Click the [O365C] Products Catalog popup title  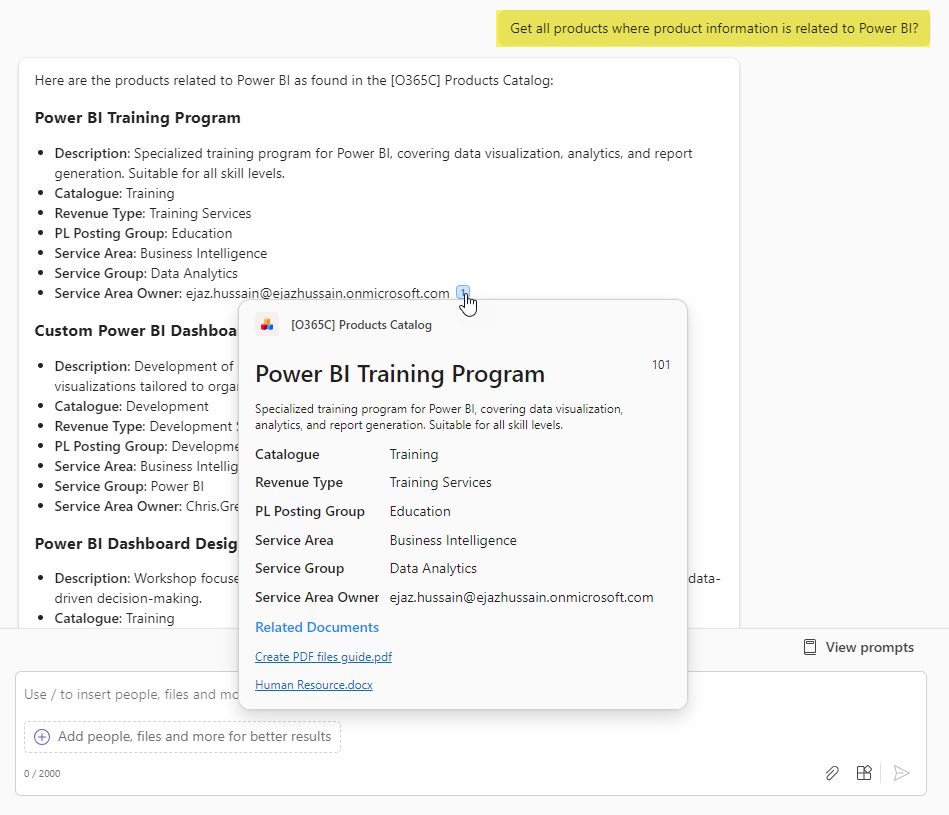coord(361,325)
